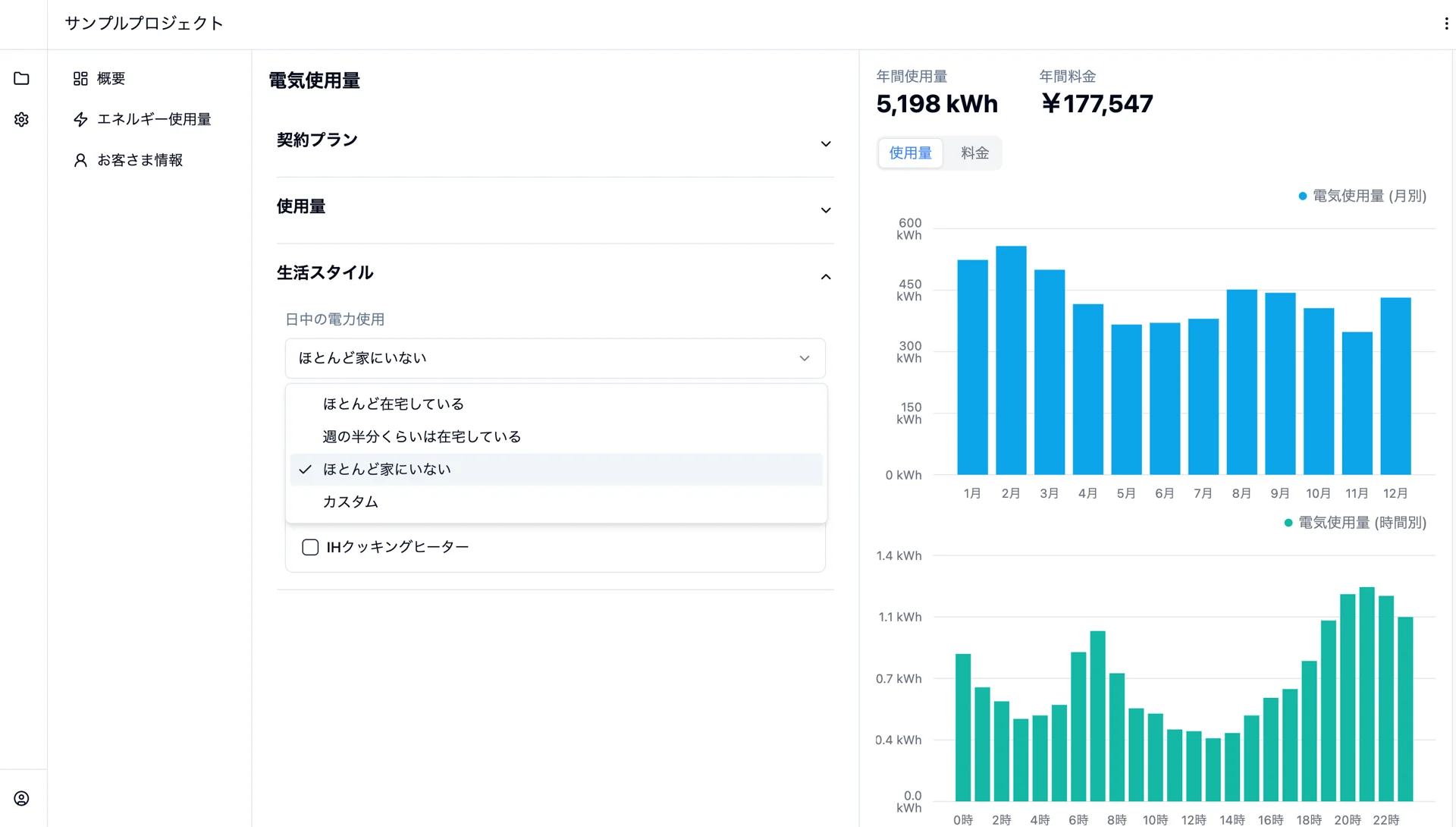Click the サンプルプロジェクト project title
The height and width of the screenshot is (827, 1456).
coord(144,24)
